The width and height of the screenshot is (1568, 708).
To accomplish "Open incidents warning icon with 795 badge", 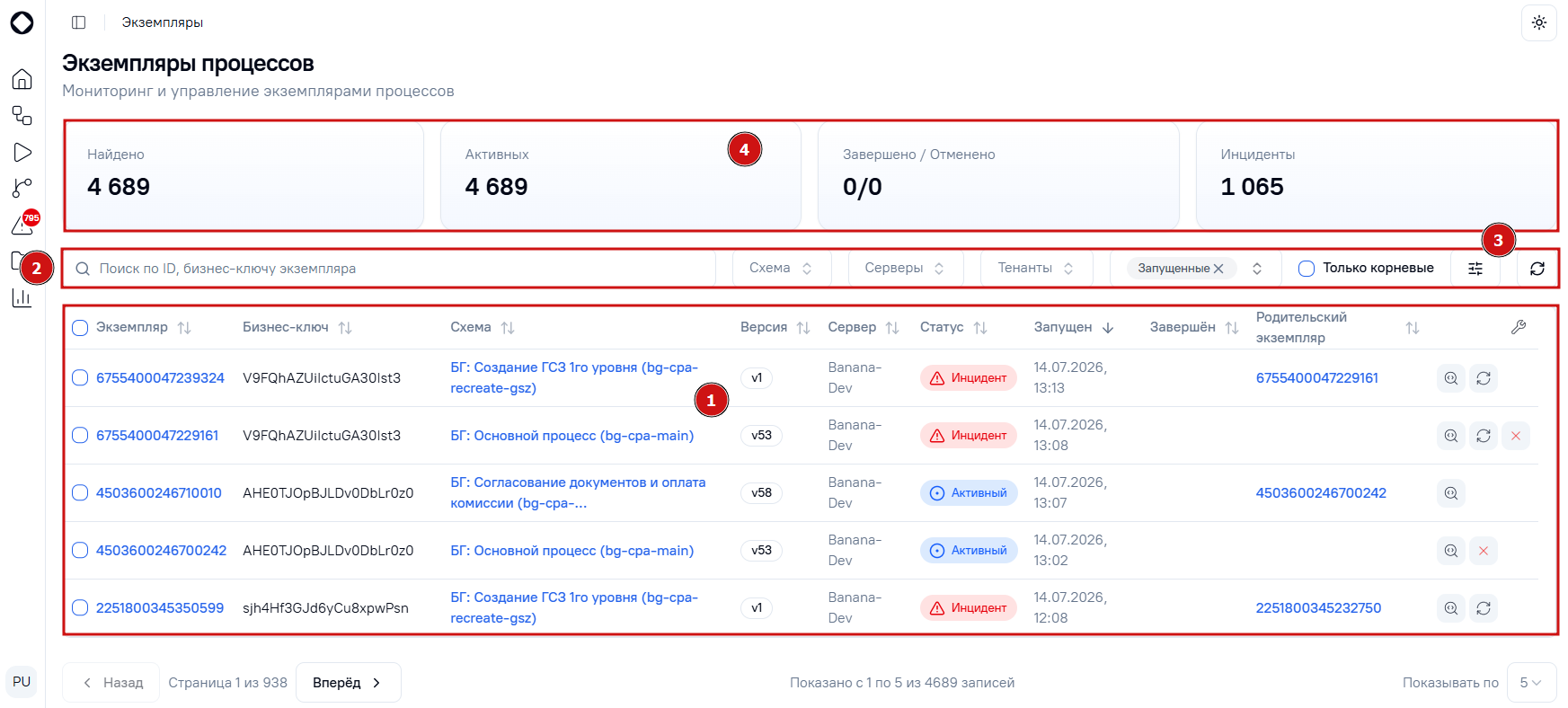I will click(x=23, y=225).
